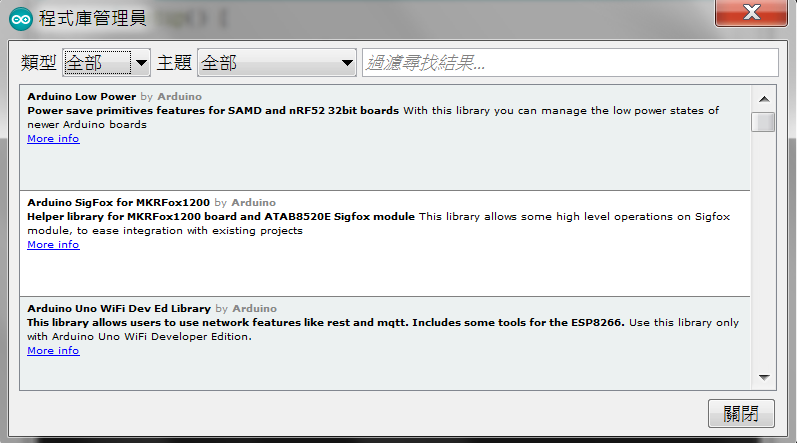Image resolution: width=797 pixels, height=443 pixels.
Task: Click the Helper library for MKRFox1200 description
Action: pyautogui.click(x=221, y=217)
